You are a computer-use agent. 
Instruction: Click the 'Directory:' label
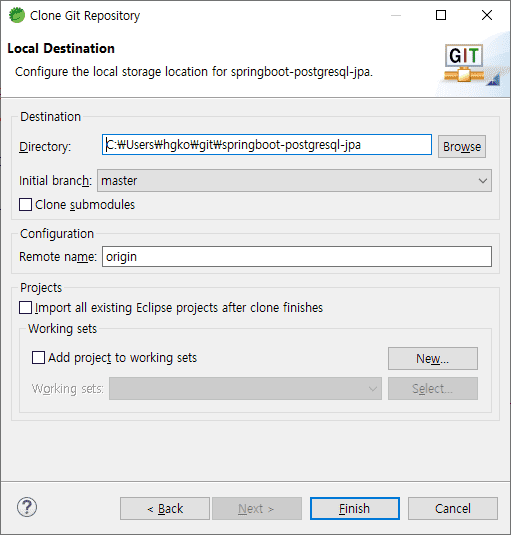pyautogui.click(x=45, y=147)
